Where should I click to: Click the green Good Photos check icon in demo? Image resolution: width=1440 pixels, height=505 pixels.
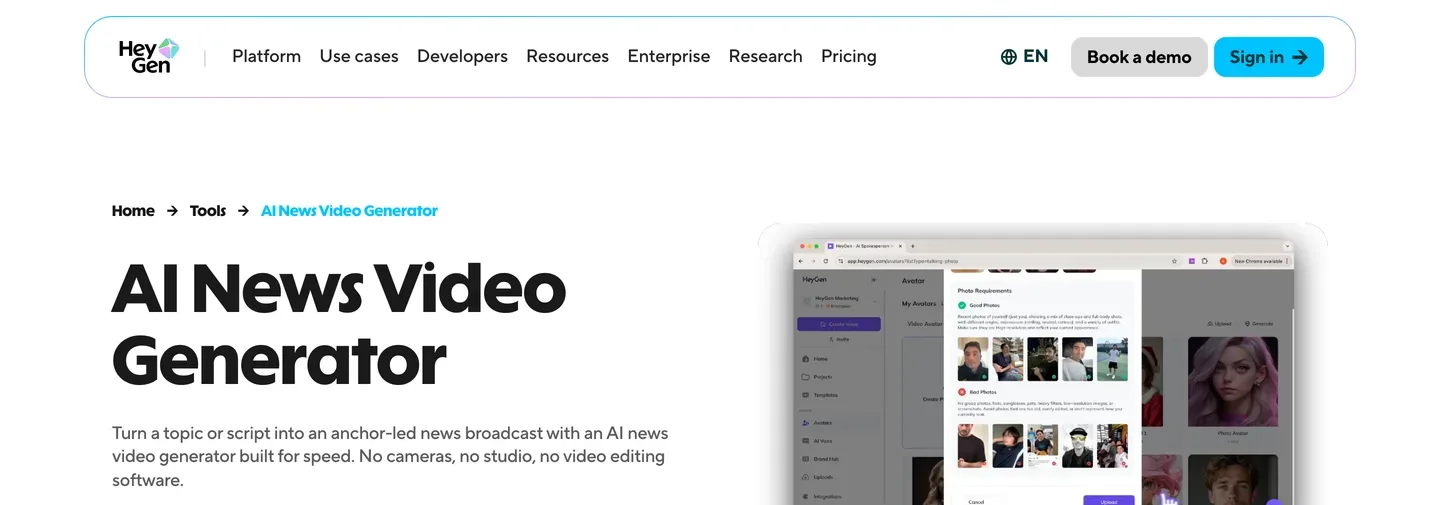tap(962, 305)
